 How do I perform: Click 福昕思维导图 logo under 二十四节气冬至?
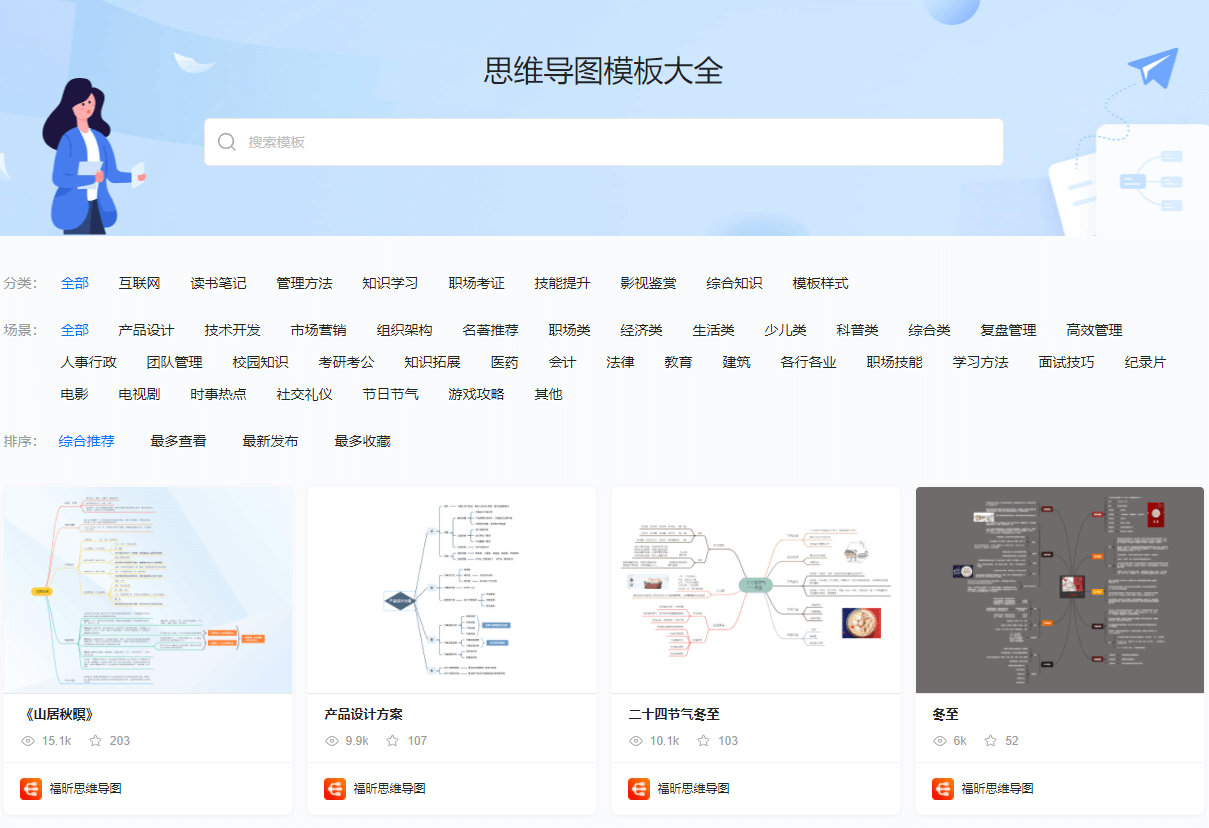pos(639,789)
